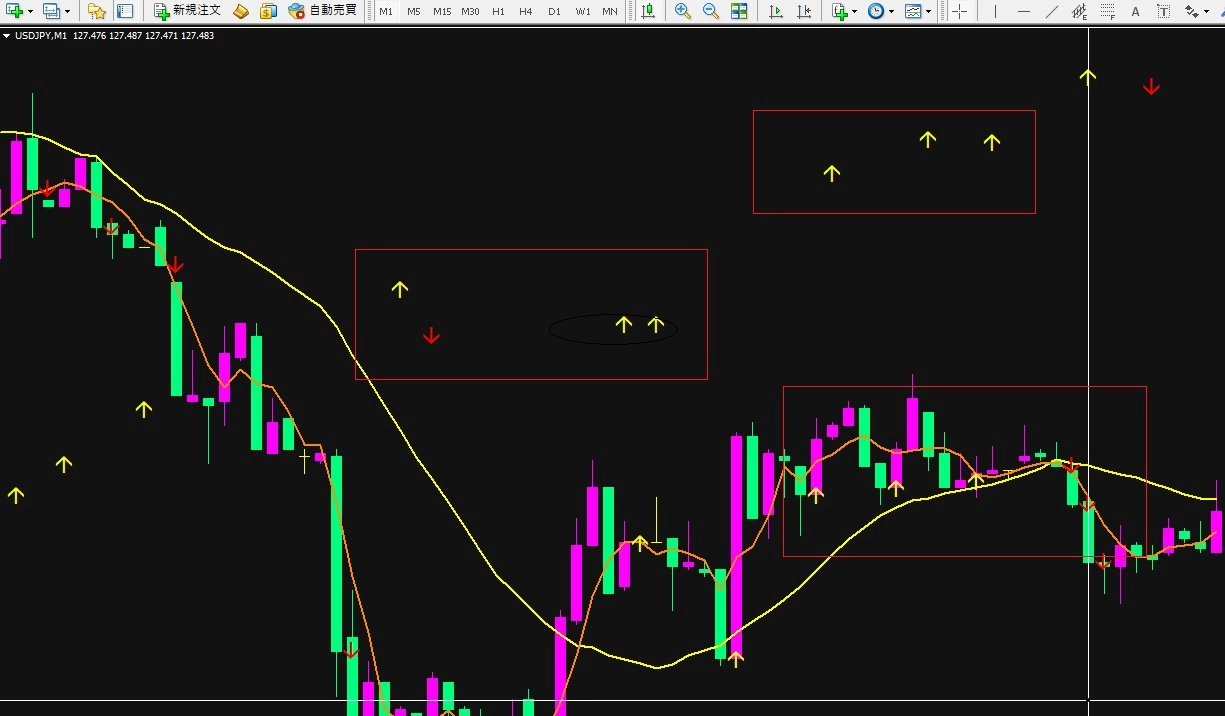The width and height of the screenshot is (1225, 716).
Task: Select the crosshair cursor tool
Action: tap(959, 11)
